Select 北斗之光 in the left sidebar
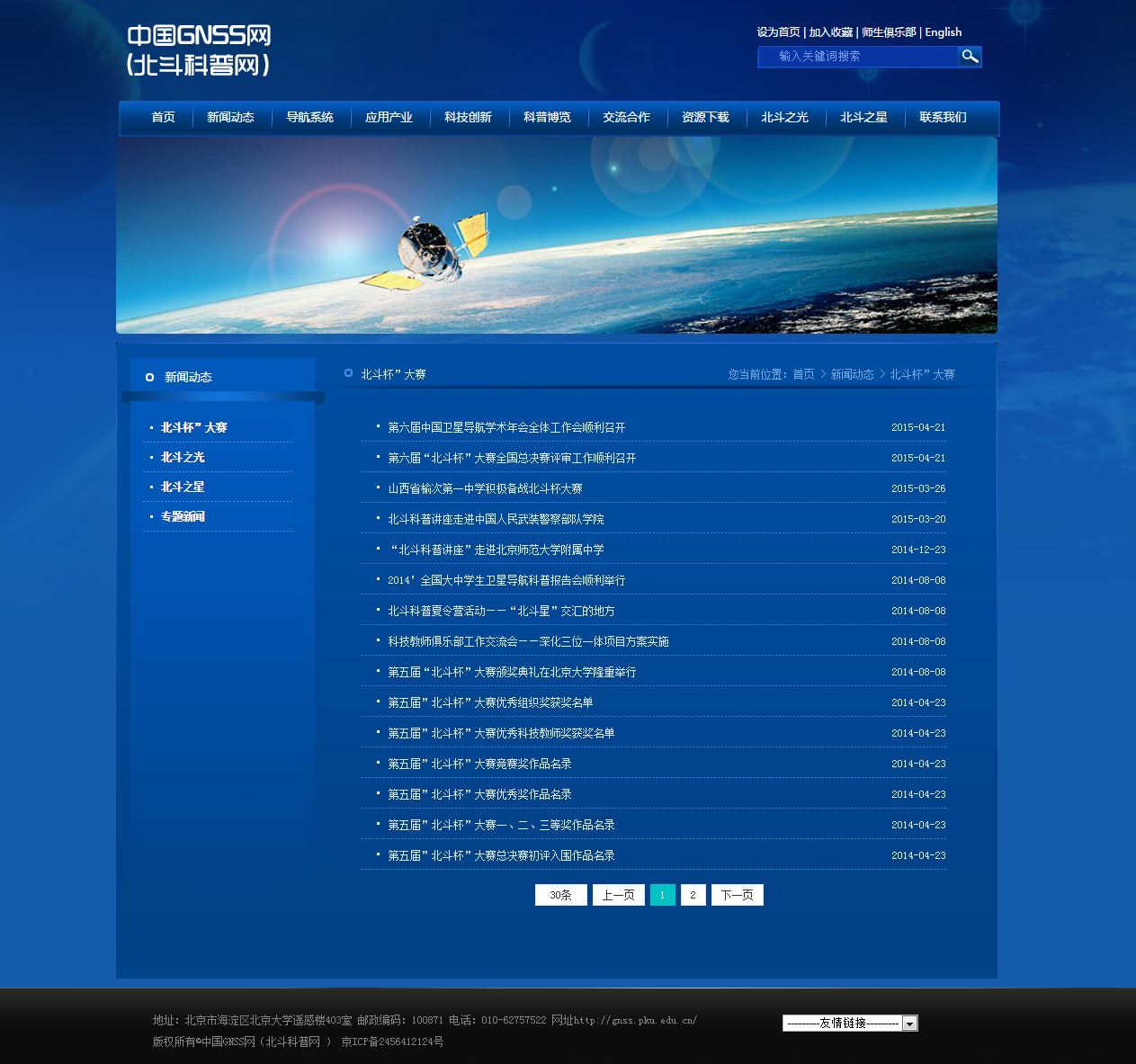1136x1064 pixels. 183,458
